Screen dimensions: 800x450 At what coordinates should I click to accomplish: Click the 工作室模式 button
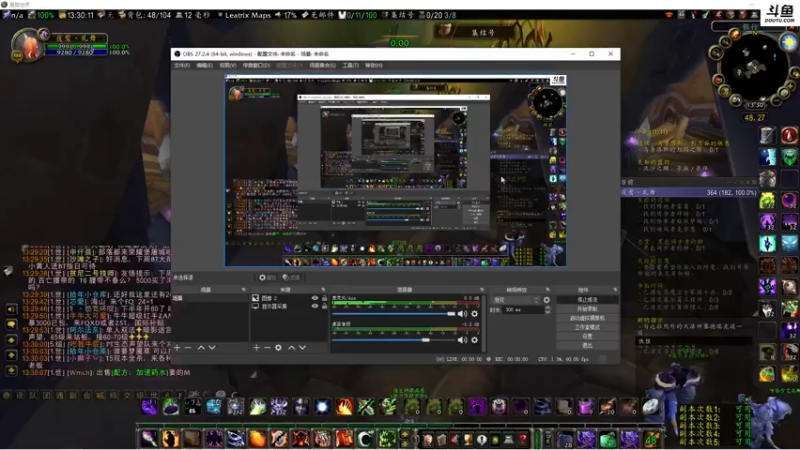click(x=587, y=328)
